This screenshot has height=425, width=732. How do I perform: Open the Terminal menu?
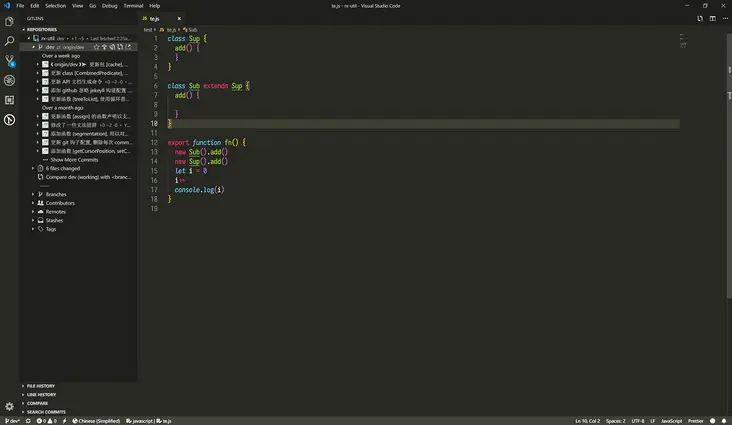point(132,5)
